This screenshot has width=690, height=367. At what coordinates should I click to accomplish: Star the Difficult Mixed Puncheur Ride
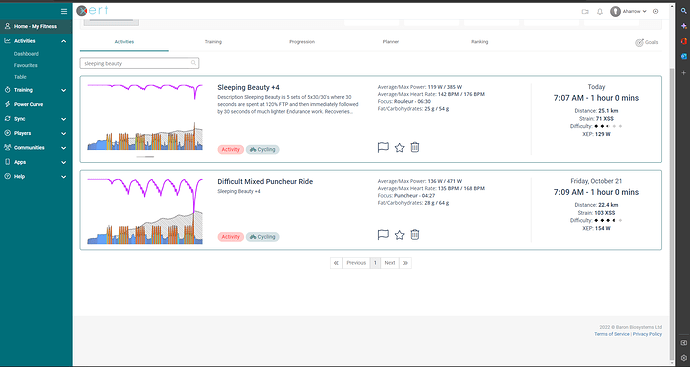pyautogui.click(x=399, y=235)
